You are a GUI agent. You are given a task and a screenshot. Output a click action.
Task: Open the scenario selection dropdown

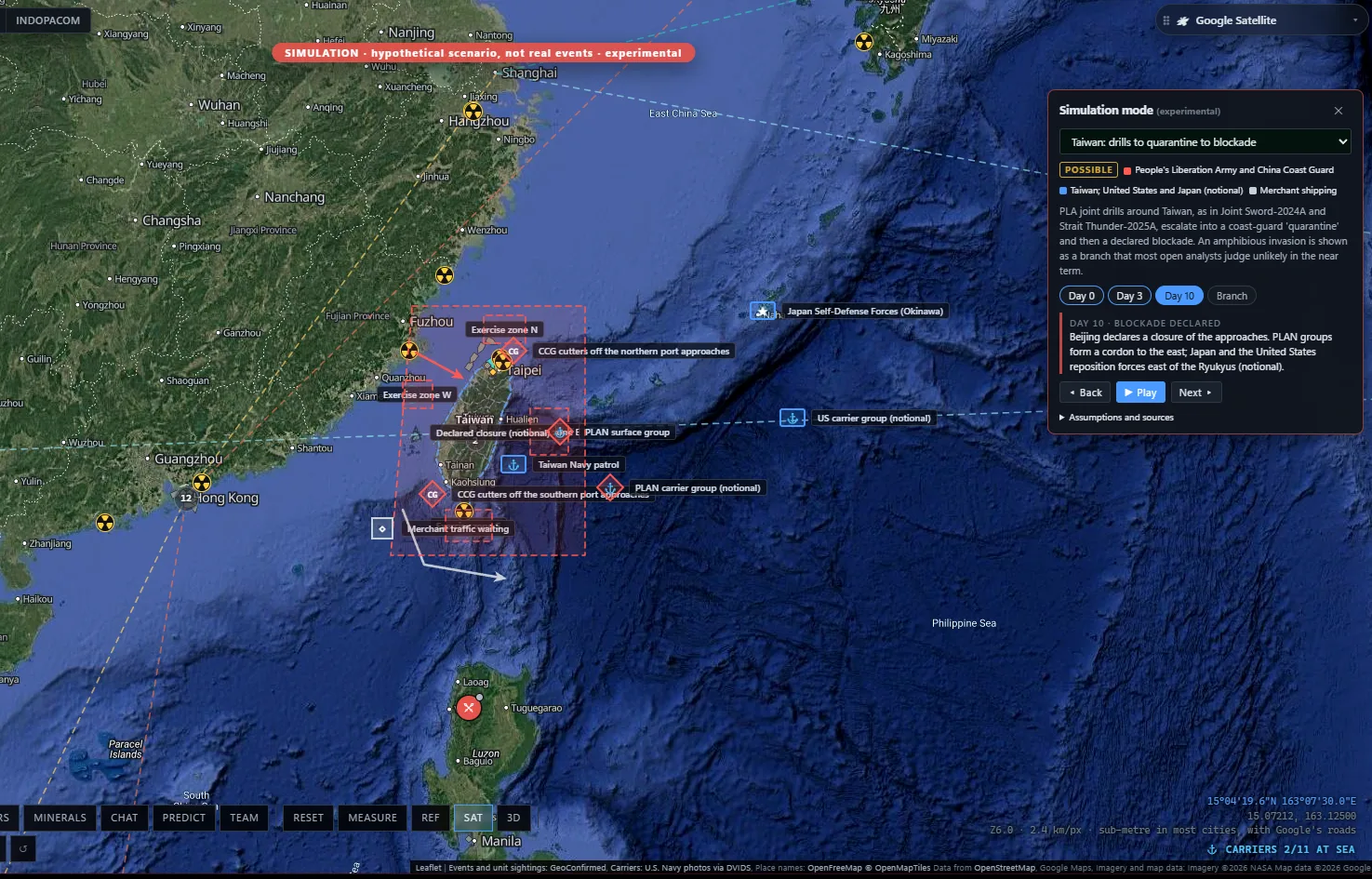[1205, 142]
